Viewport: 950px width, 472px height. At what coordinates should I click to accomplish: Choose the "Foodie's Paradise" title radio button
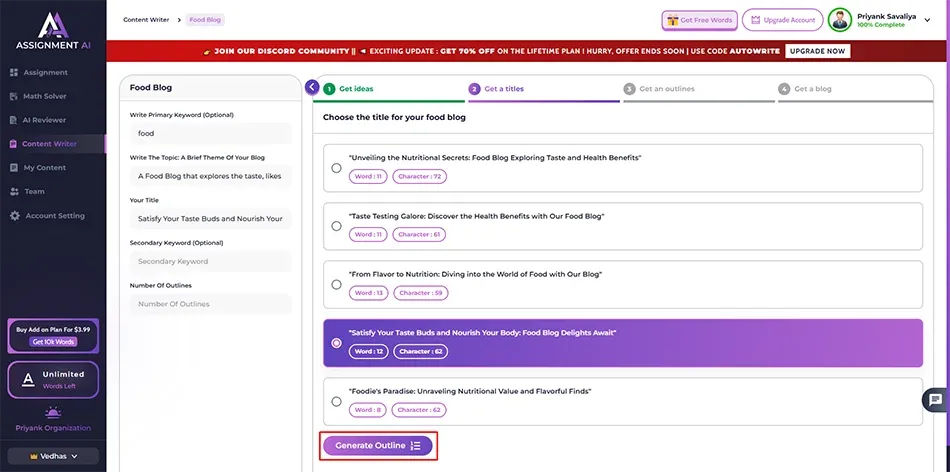click(336, 401)
